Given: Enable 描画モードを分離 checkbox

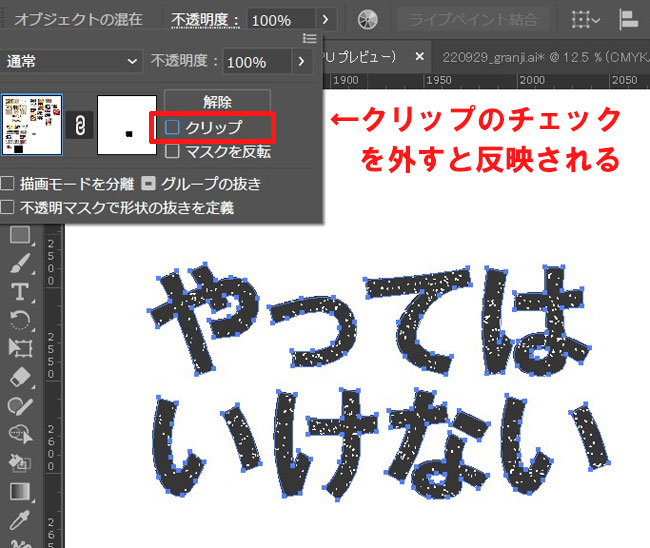Looking at the screenshot, I should coord(7,183).
